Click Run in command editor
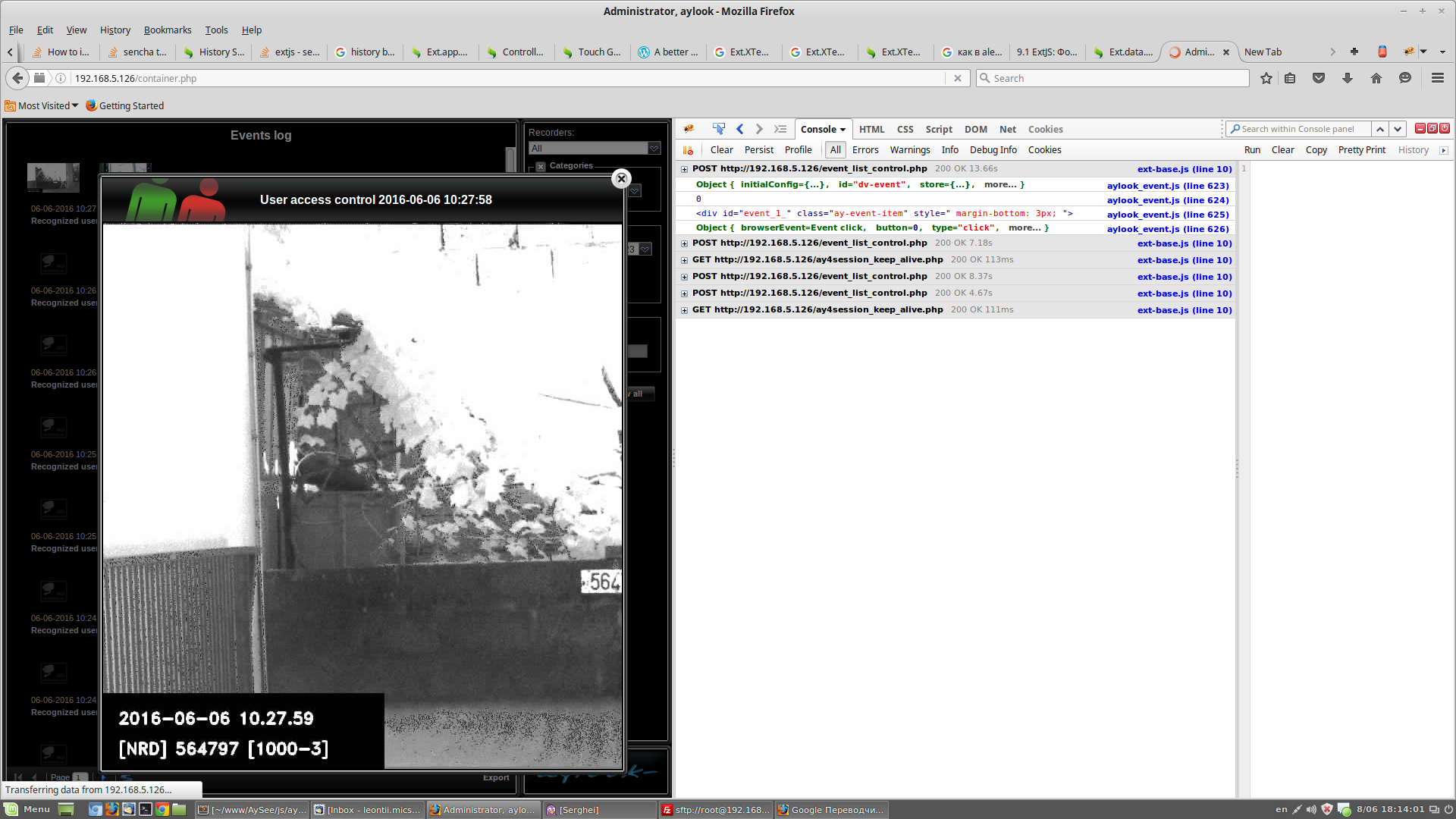1456x819 pixels. pyautogui.click(x=1252, y=150)
